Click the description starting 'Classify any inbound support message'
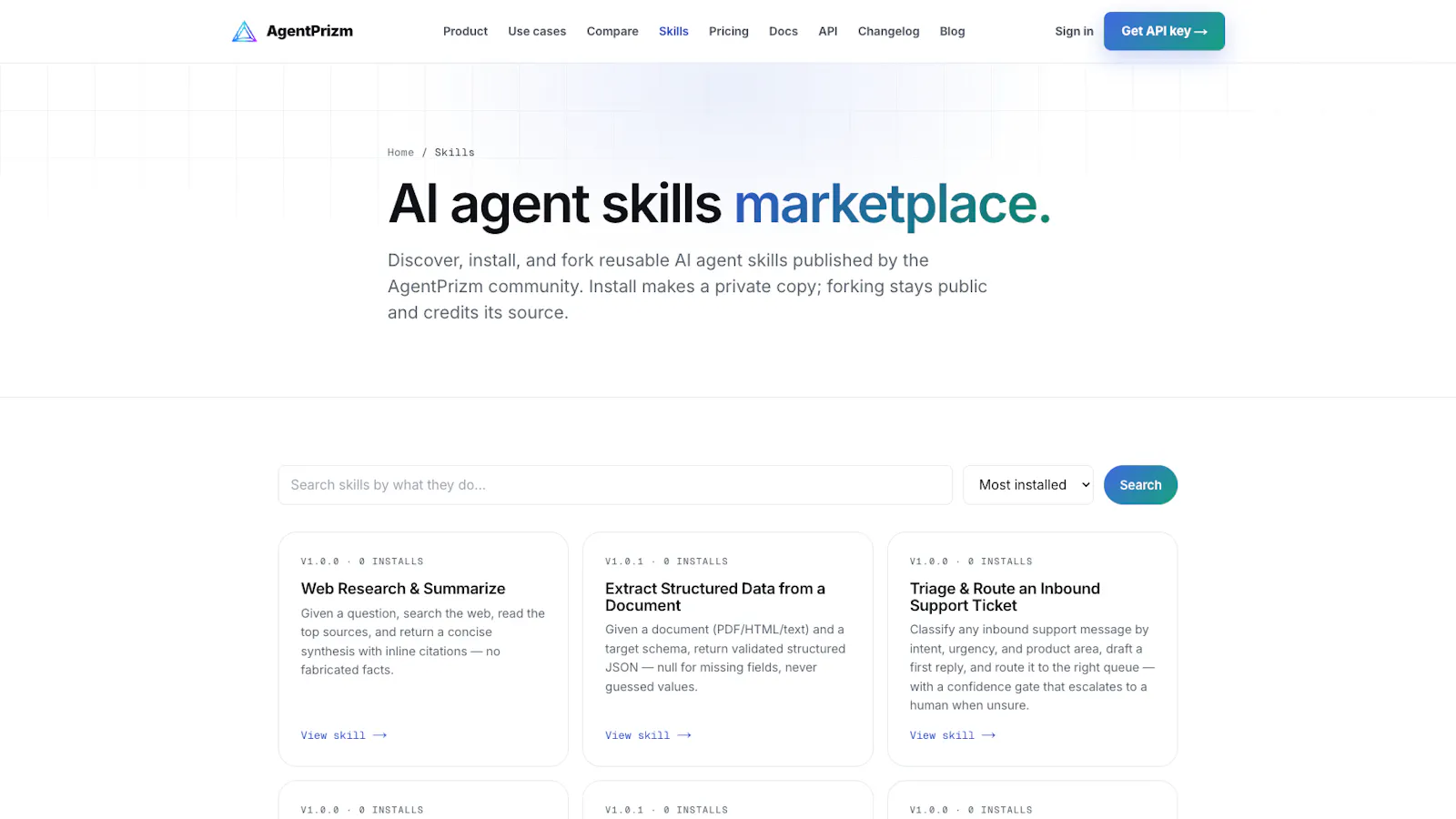The width and height of the screenshot is (1456, 819). [x=1032, y=667]
